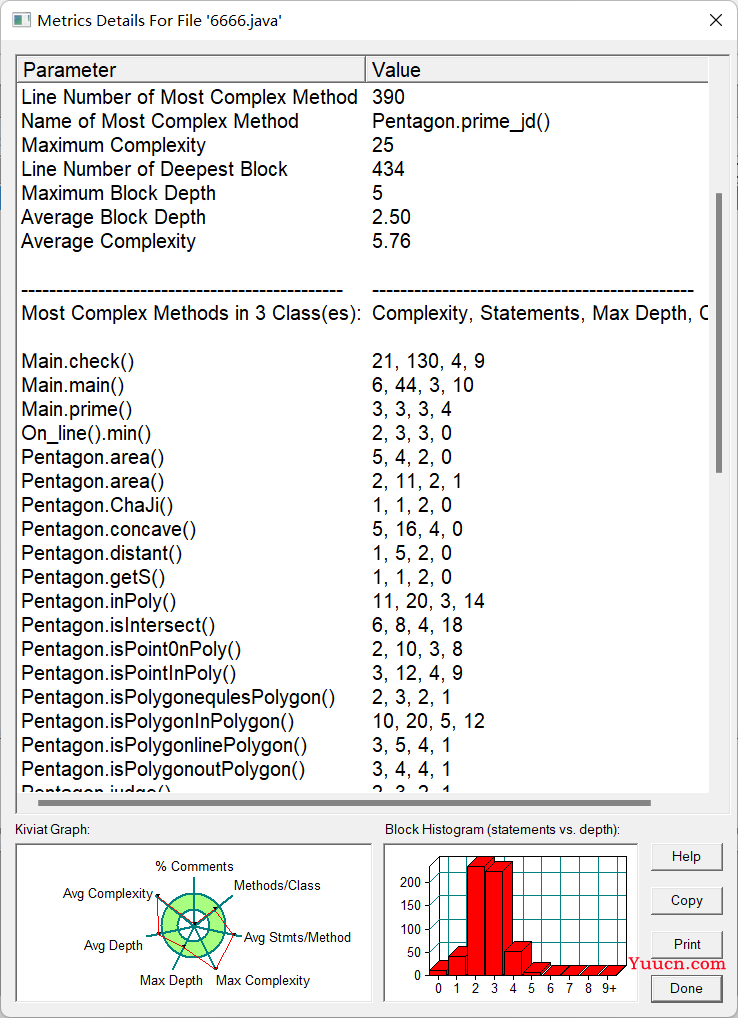Select the Main.check() row
This screenshot has width=738, height=1018.
(x=363, y=361)
